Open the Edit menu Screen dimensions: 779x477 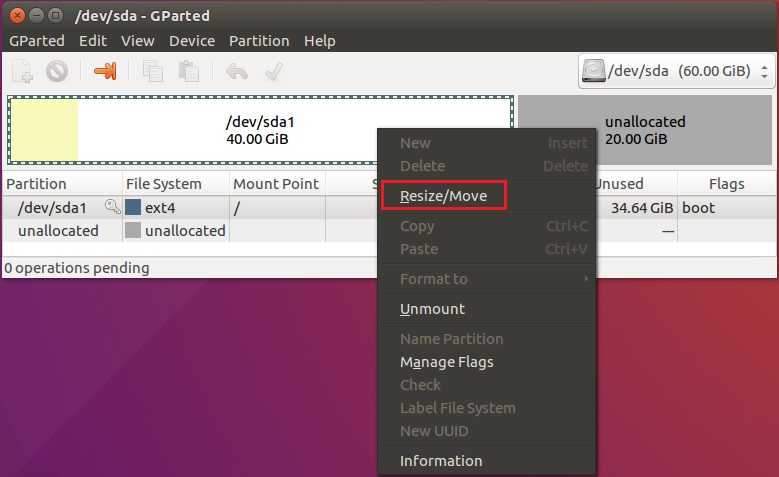pos(93,41)
